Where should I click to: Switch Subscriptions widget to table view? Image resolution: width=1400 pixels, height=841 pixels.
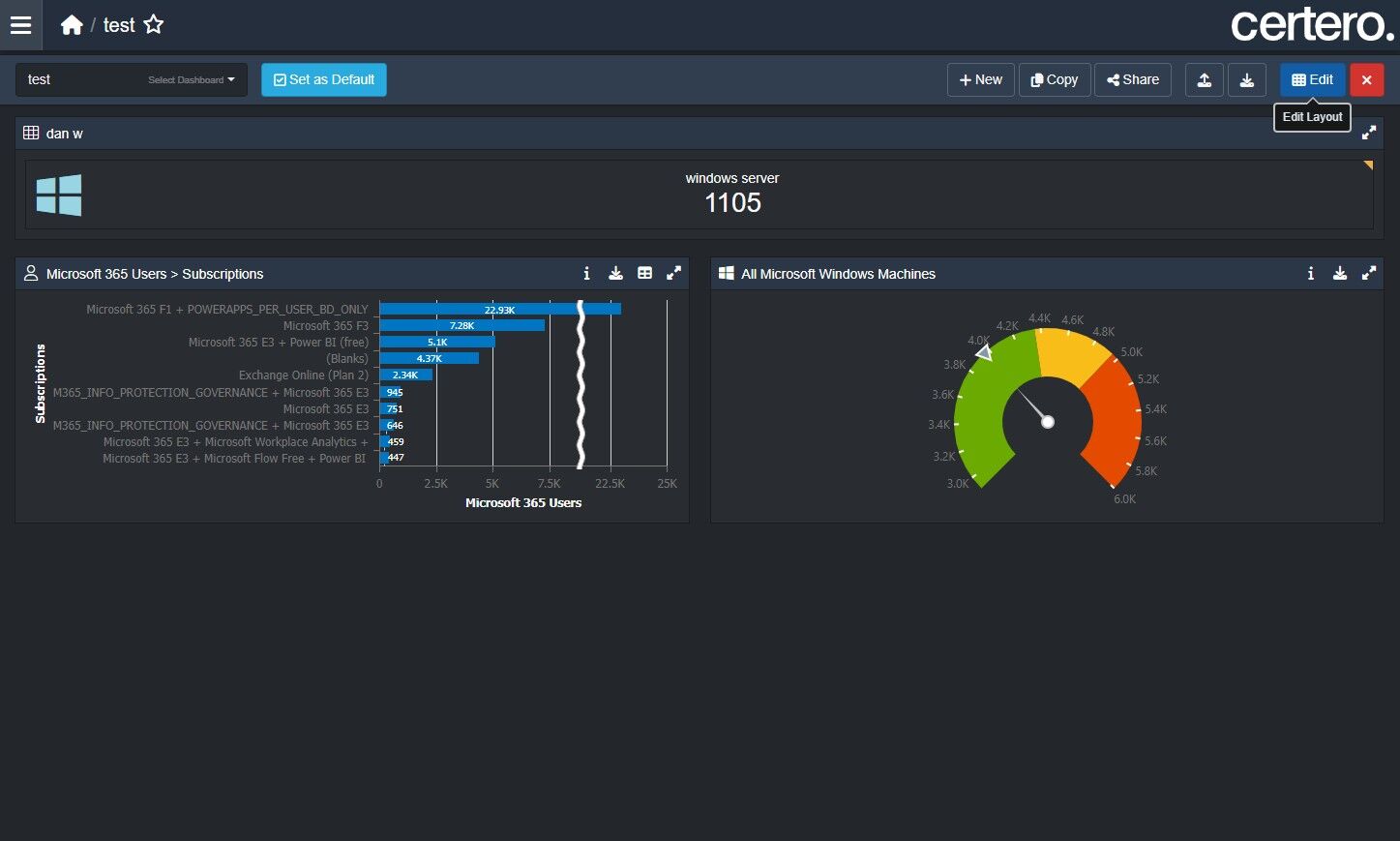point(644,274)
